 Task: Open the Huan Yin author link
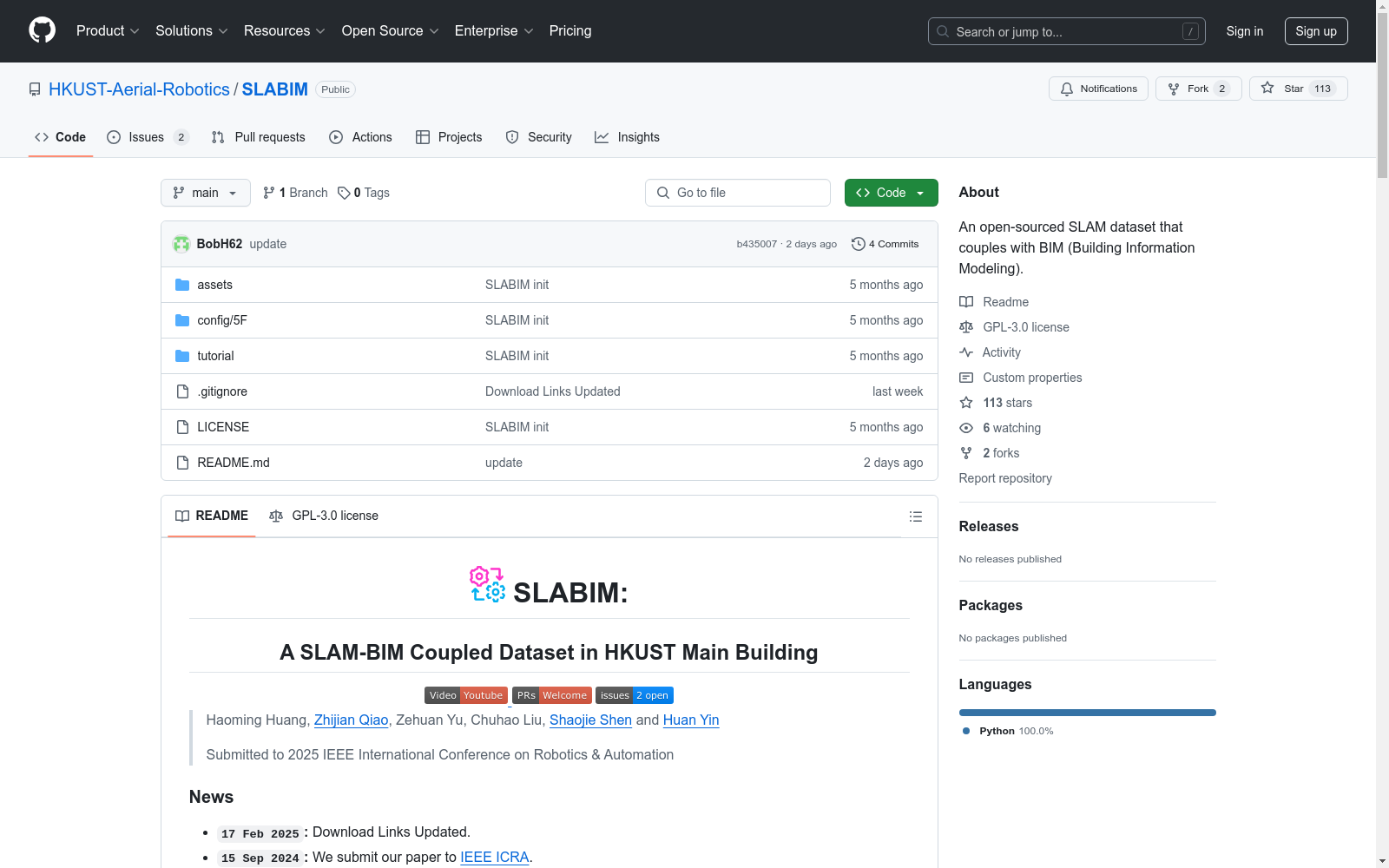(691, 720)
